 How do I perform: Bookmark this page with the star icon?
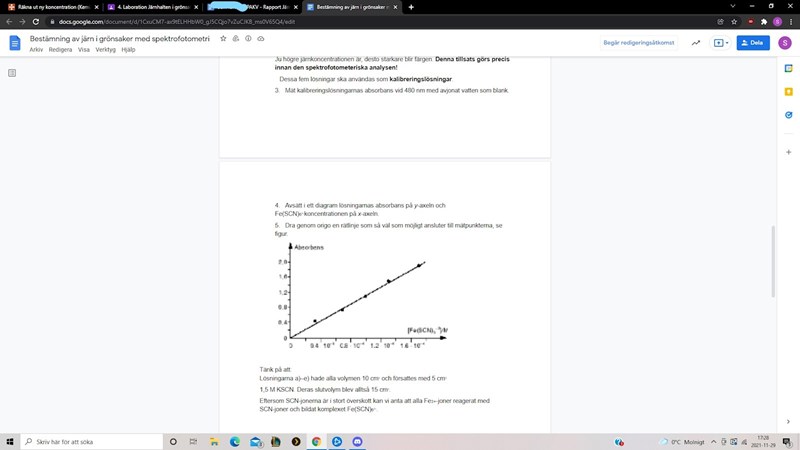[735, 20]
